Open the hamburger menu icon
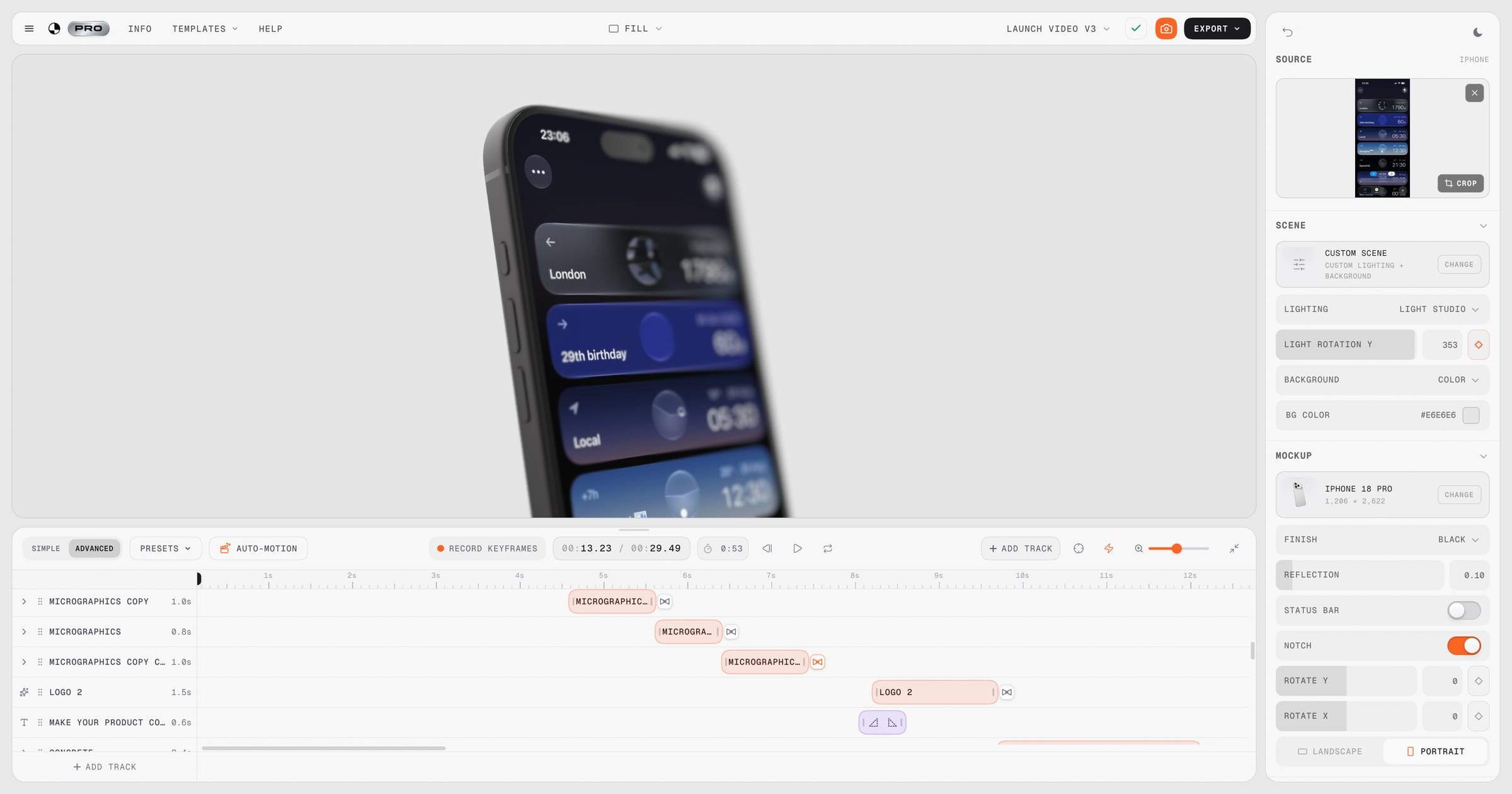Screen dimensions: 1512x794 pos(29,28)
